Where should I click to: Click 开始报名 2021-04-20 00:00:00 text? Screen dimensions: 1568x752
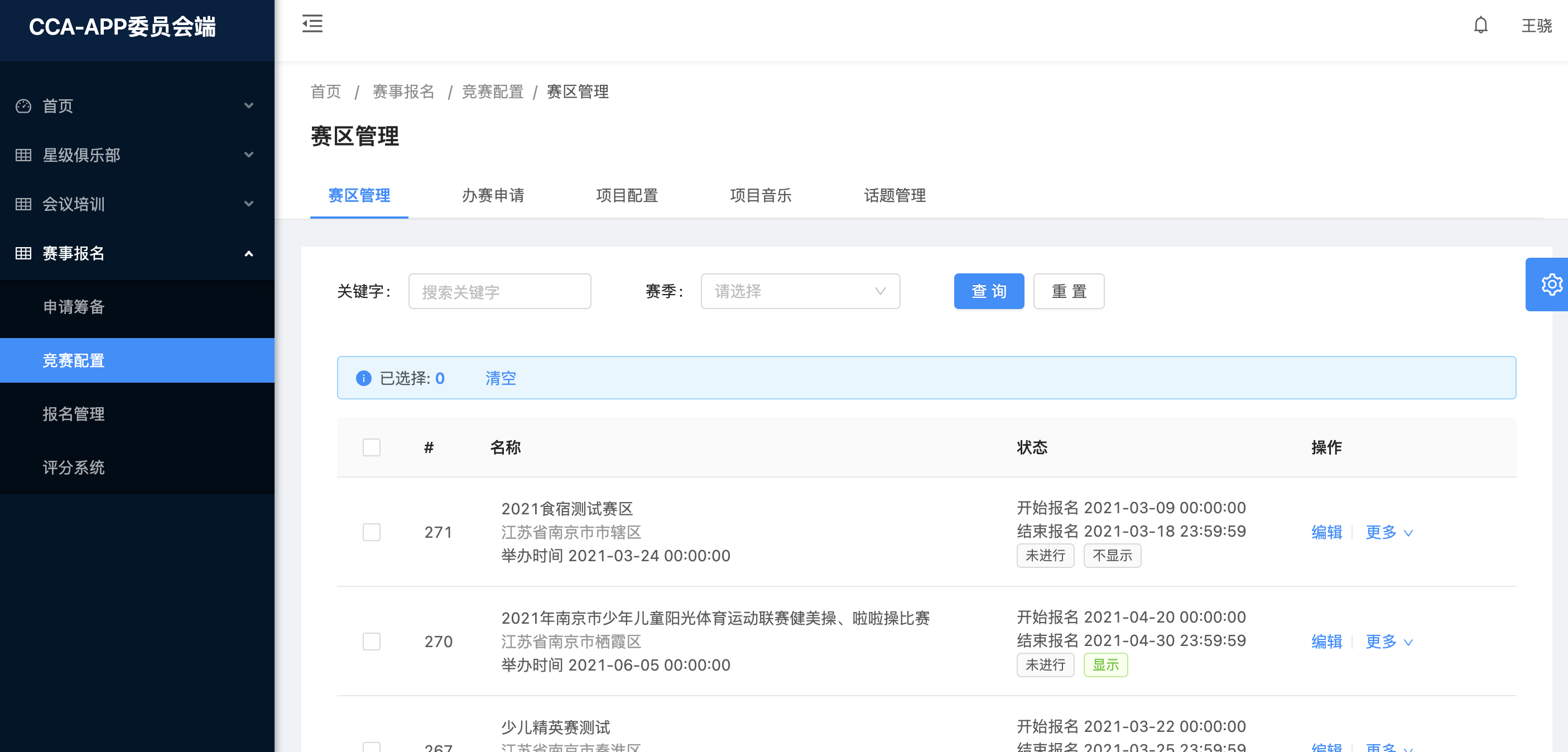1131,617
